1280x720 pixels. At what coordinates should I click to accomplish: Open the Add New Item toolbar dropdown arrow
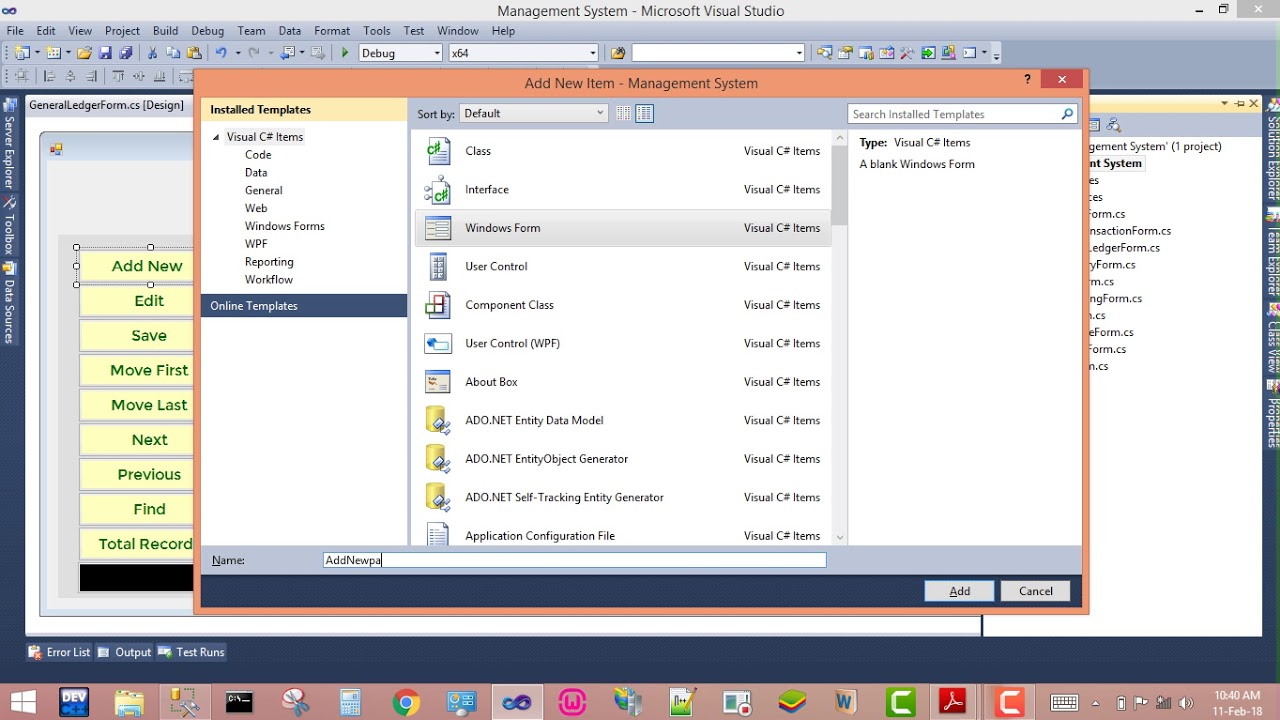68,53
